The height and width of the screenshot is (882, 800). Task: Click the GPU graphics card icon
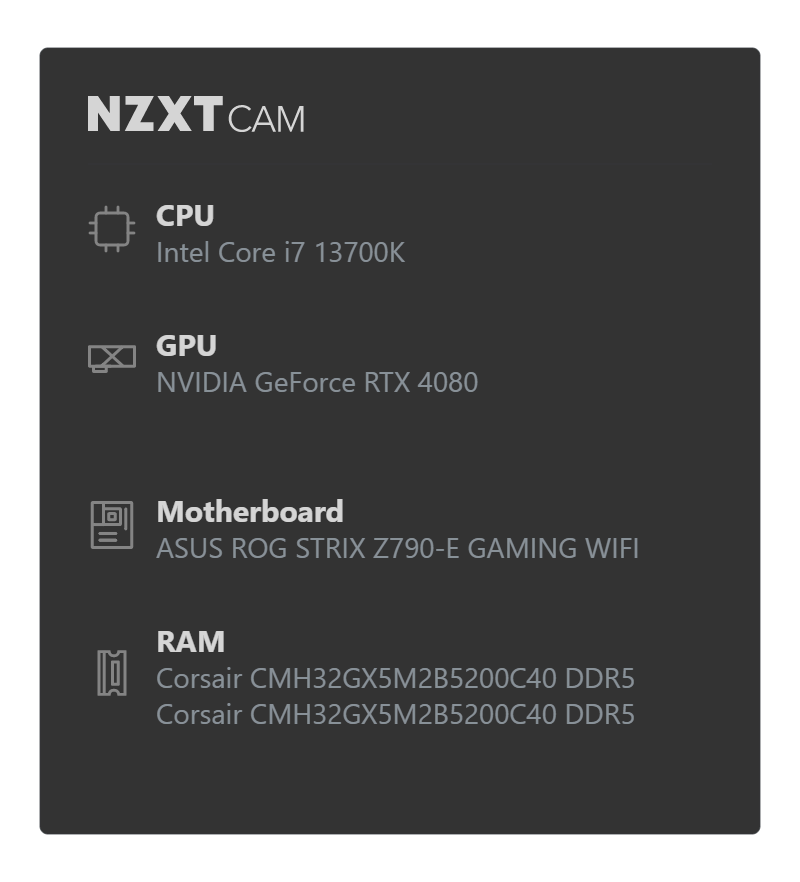tap(112, 358)
